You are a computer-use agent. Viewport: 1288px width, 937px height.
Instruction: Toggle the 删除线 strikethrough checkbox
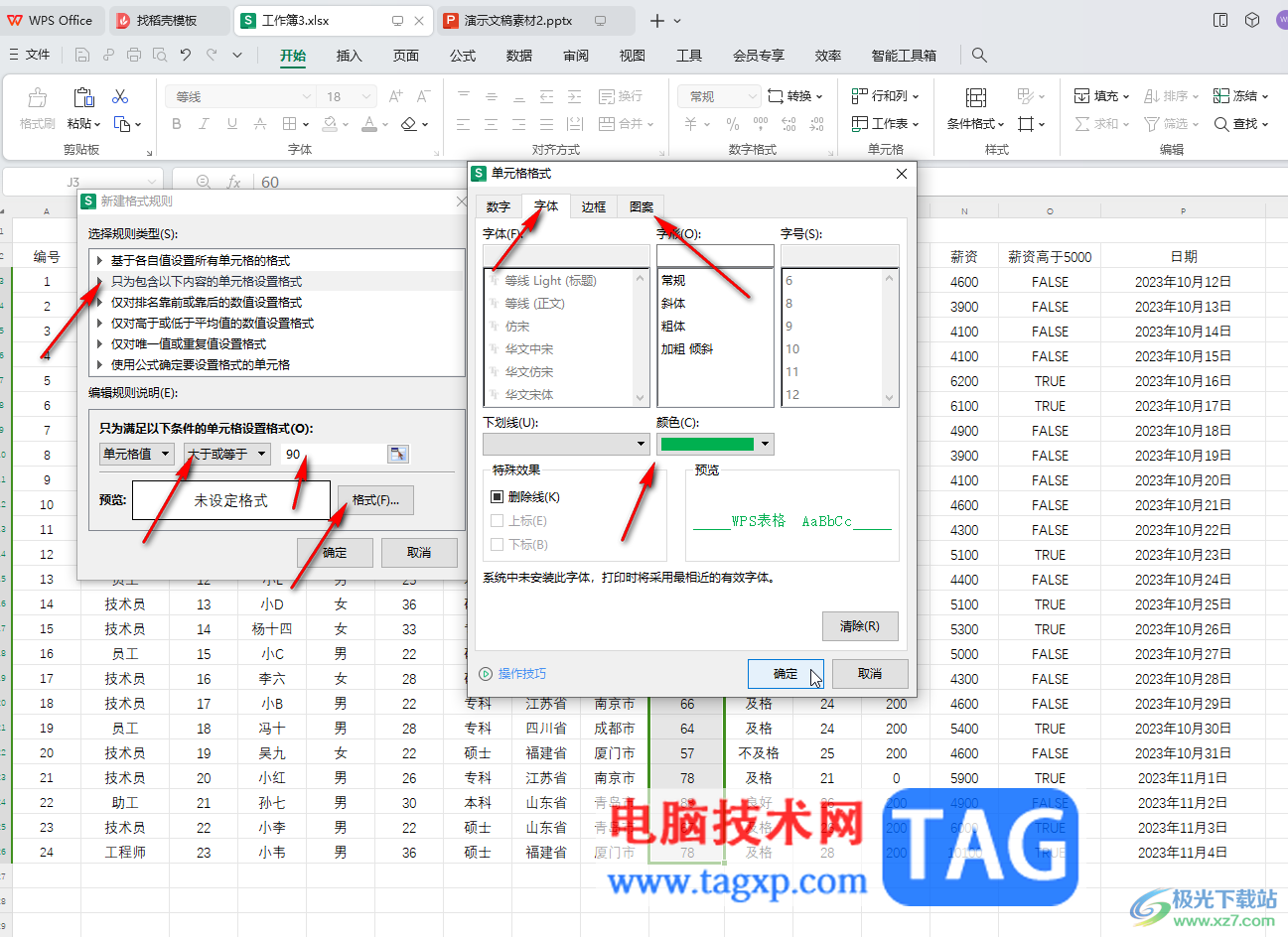pyautogui.click(x=498, y=497)
